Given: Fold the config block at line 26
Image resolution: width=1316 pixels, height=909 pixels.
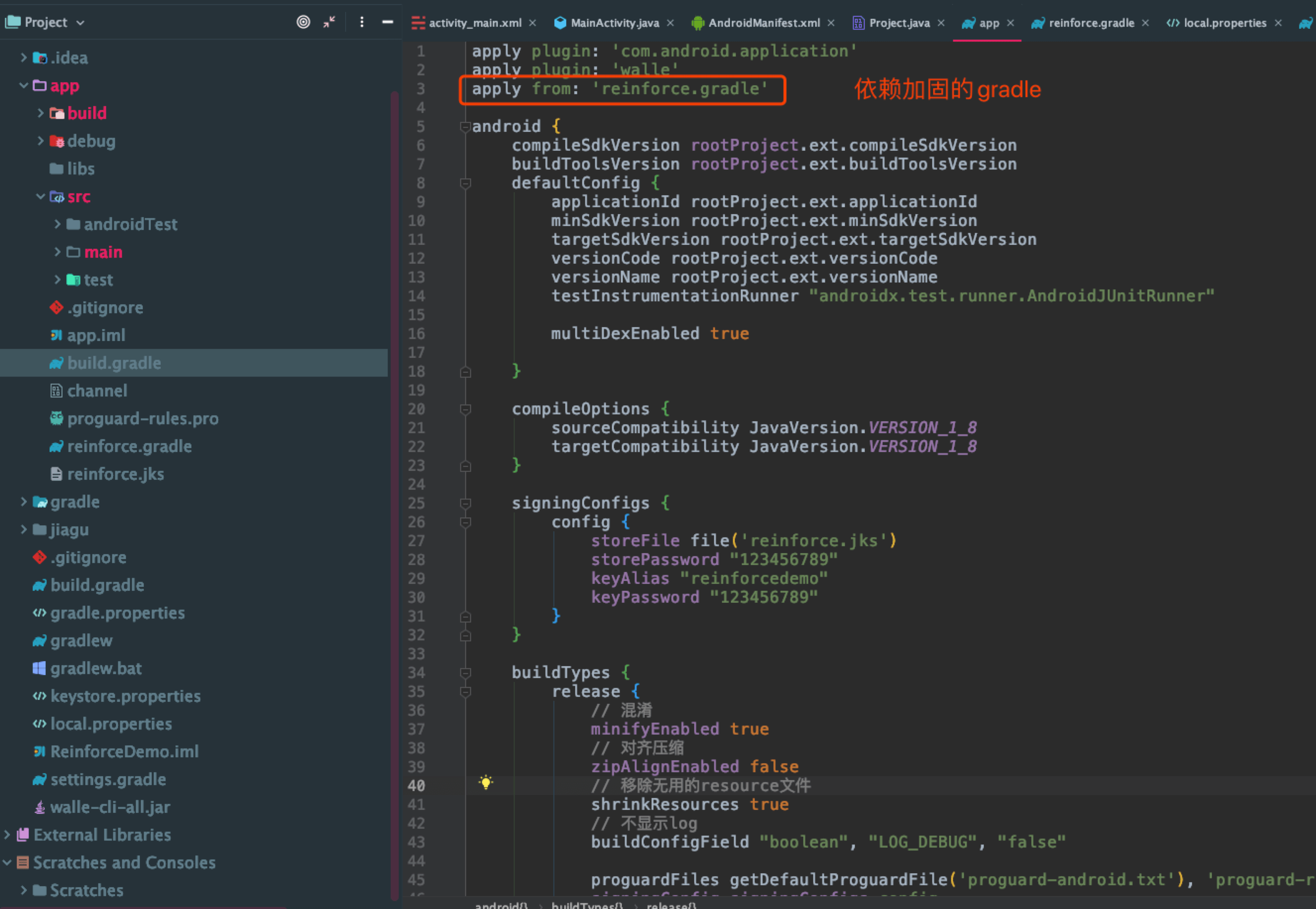Looking at the screenshot, I should (466, 522).
